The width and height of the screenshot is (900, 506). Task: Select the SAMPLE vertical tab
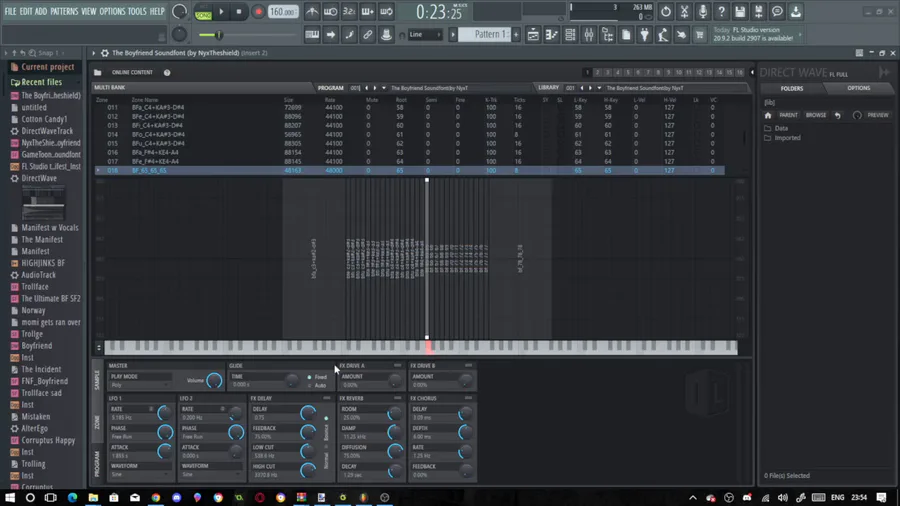97,380
